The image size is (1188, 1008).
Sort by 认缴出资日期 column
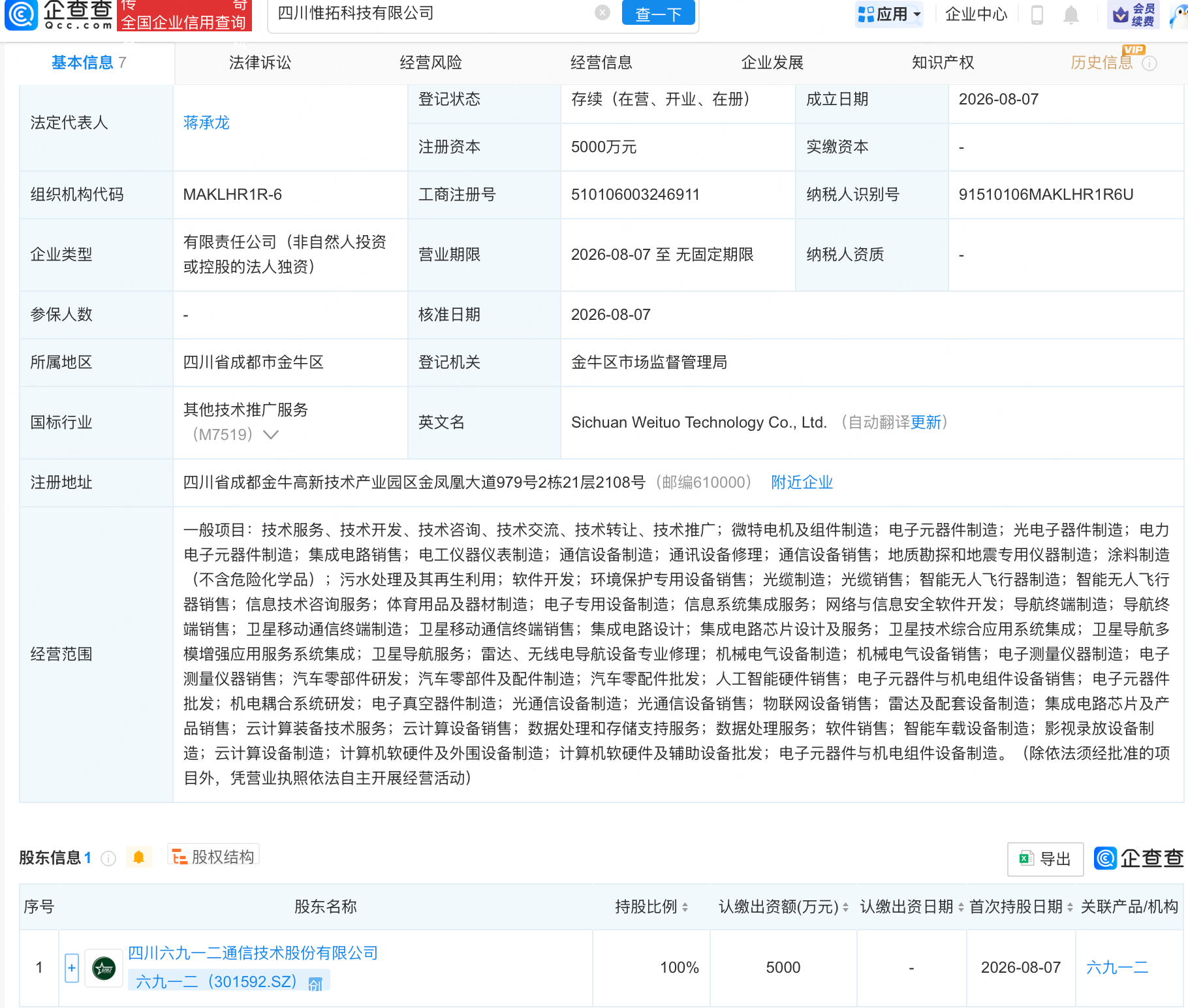[x=961, y=907]
